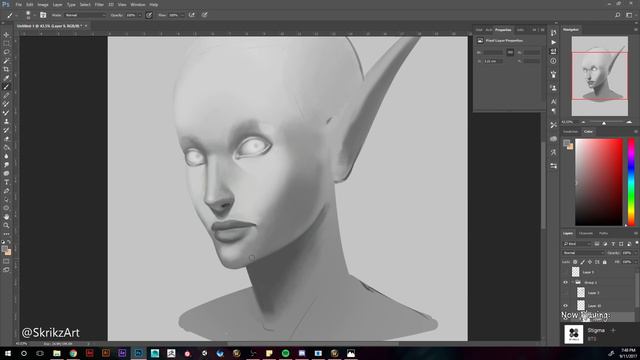640x360 pixels.
Task: Toggle pressure for opacity button
Action: click(x=149, y=15)
